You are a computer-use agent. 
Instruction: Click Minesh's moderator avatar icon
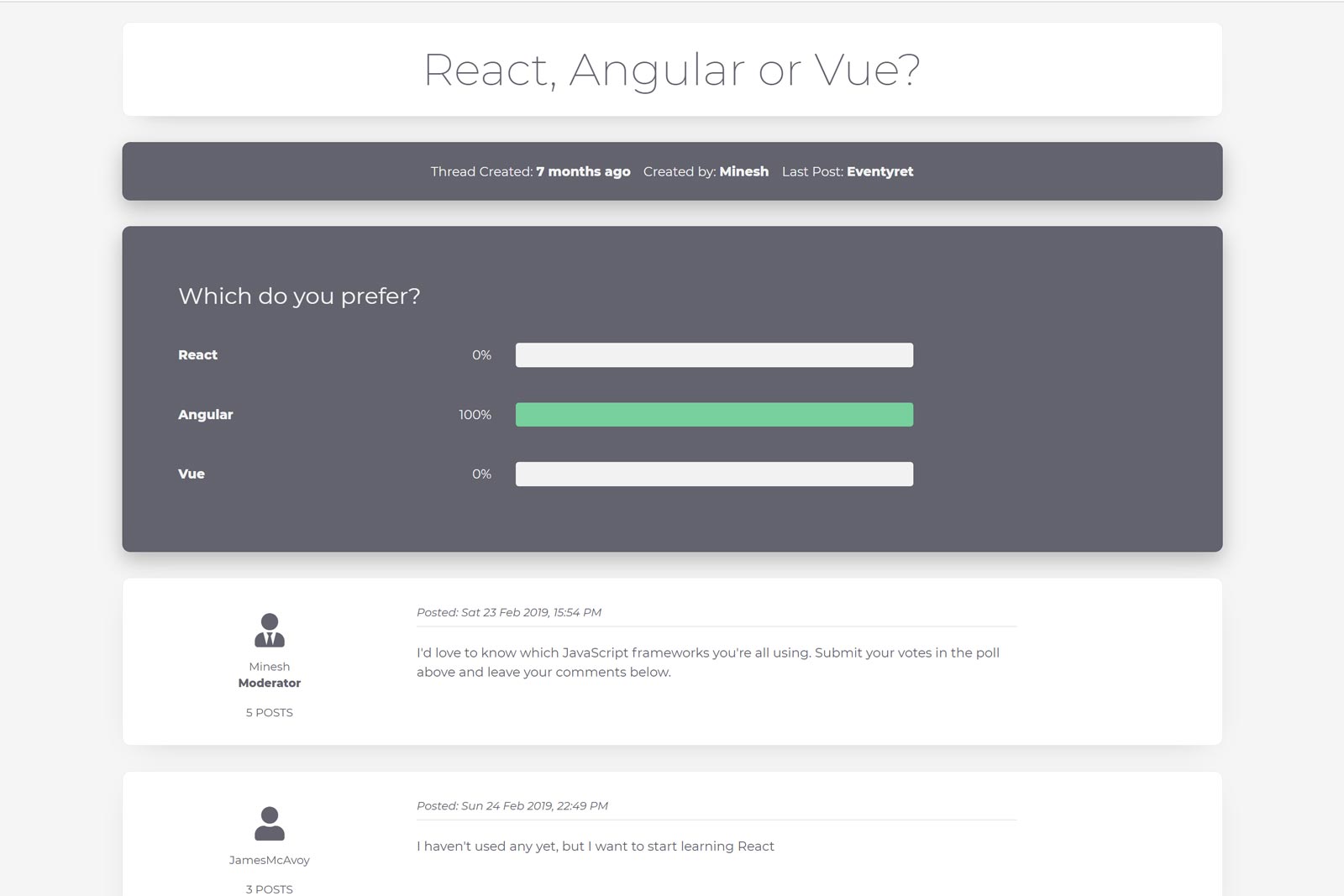click(269, 630)
